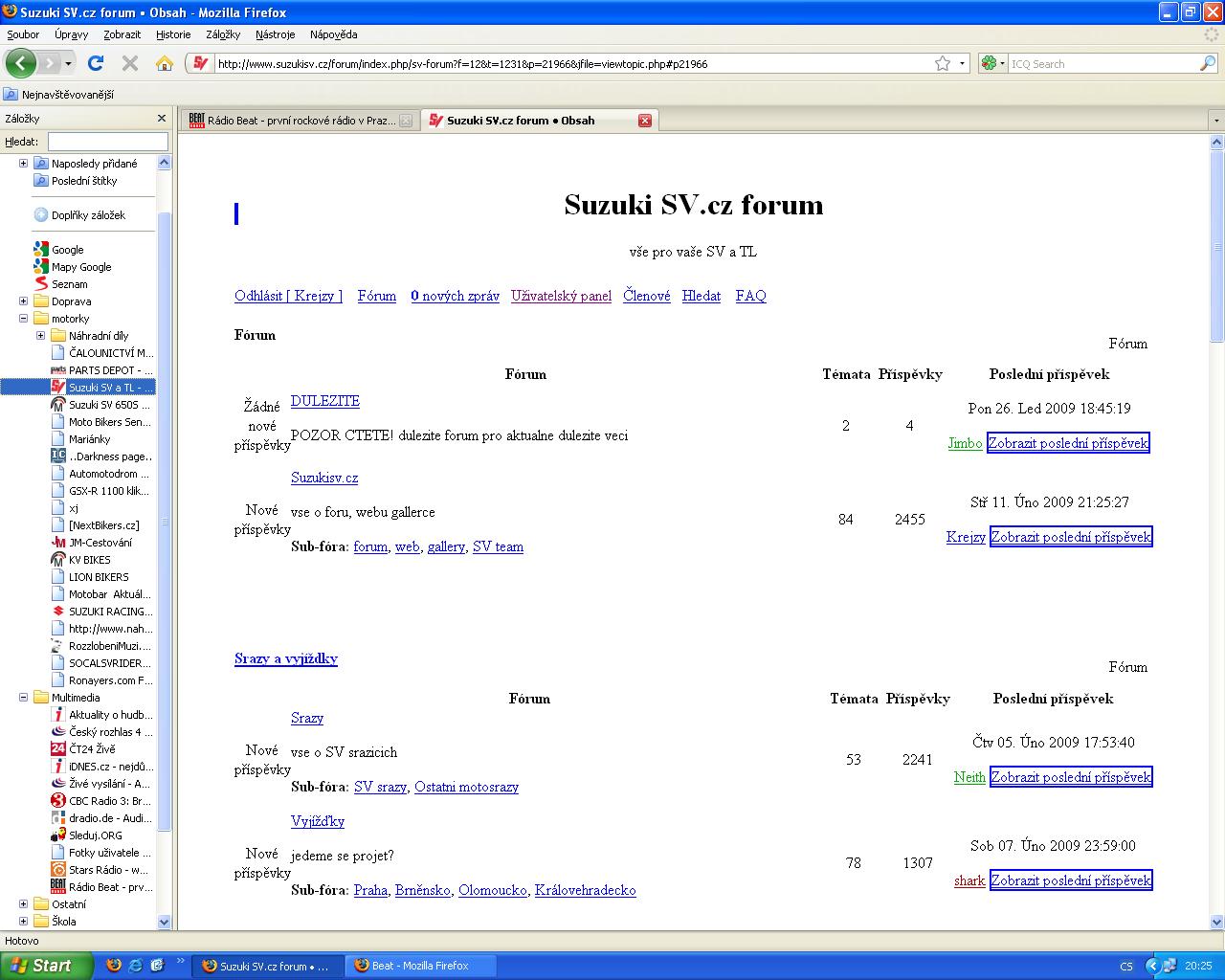Click the Odhlásit [ Krejzy ] link
Screen dimensions: 1225x980
click(x=288, y=296)
